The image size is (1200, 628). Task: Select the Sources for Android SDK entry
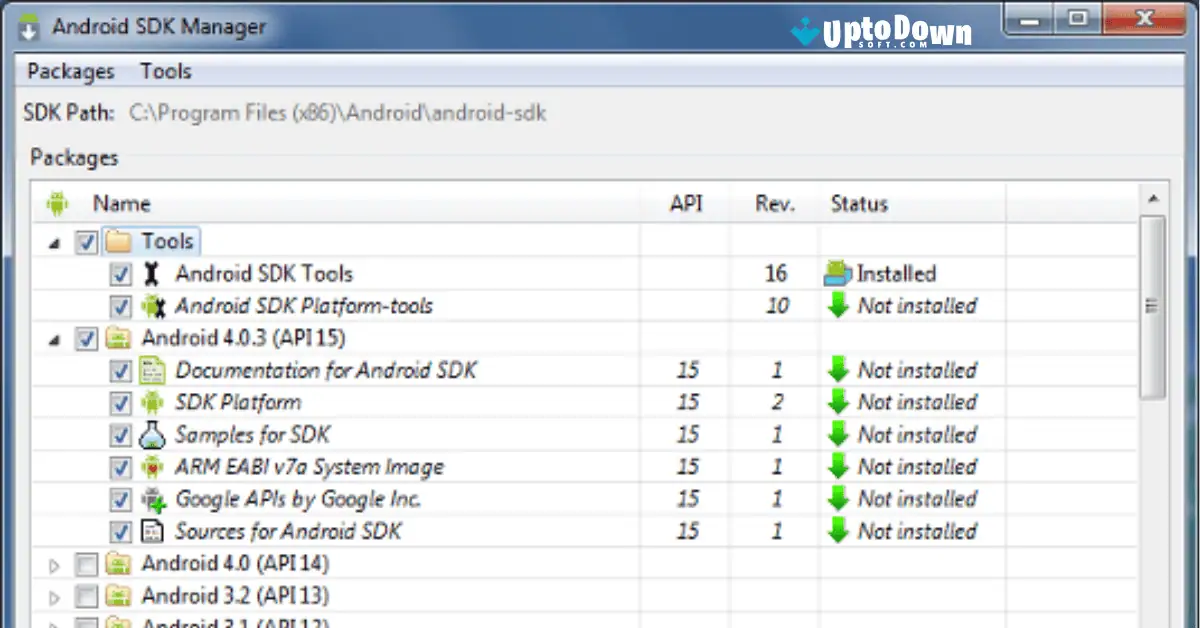click(x=288, y=531)
